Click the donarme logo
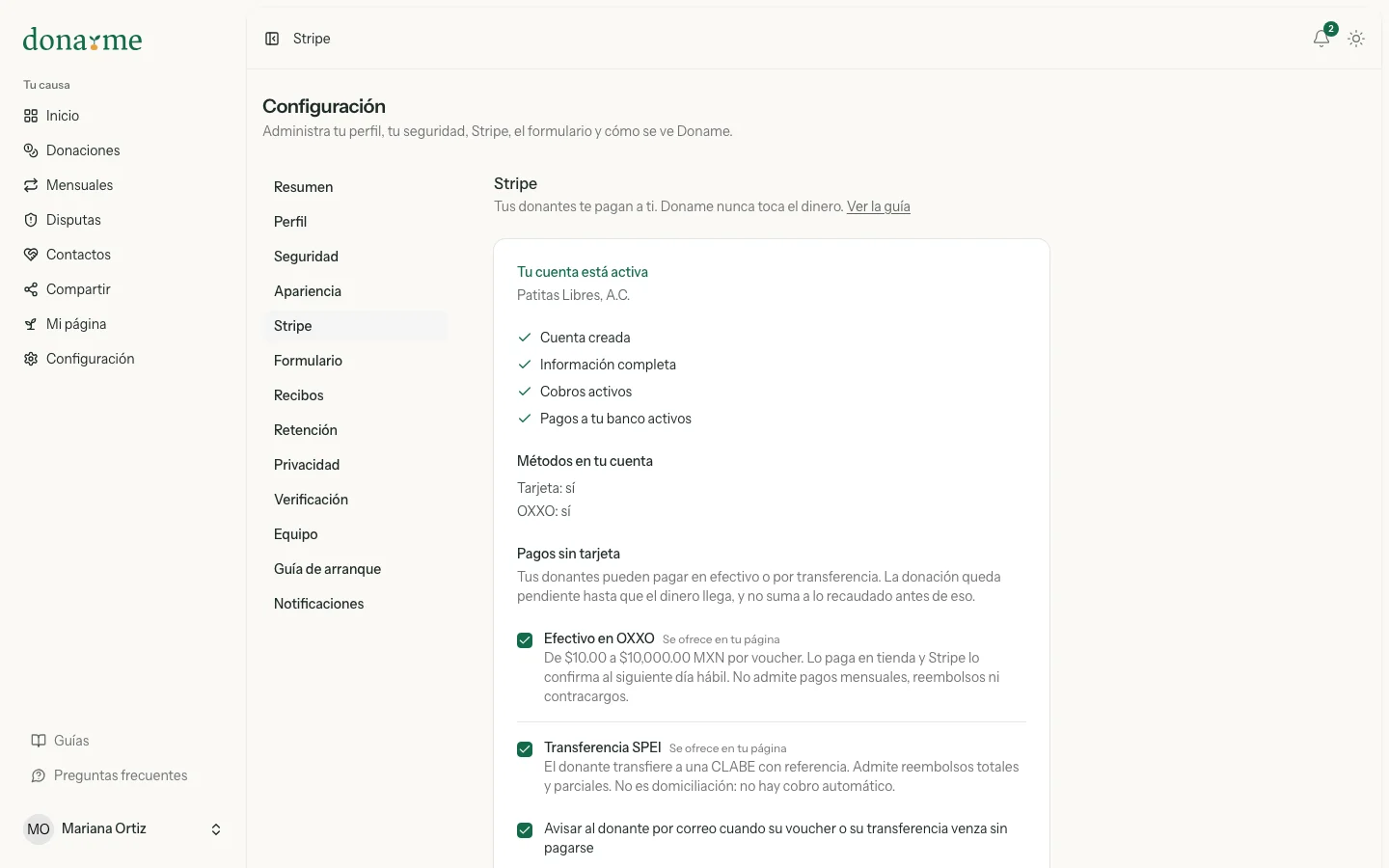 tap(82, 40)
